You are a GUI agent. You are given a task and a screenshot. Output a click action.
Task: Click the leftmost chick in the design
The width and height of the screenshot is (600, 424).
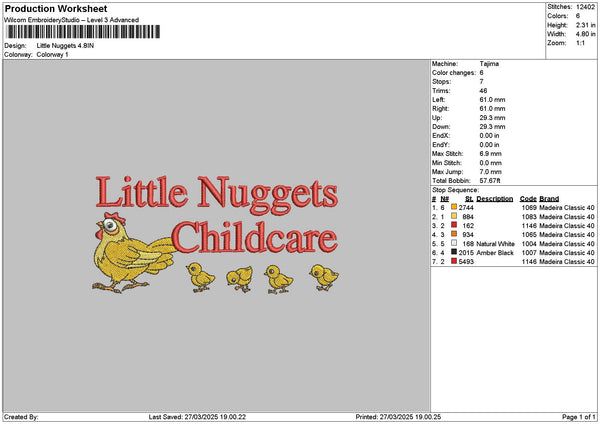[x=201, y=278]
